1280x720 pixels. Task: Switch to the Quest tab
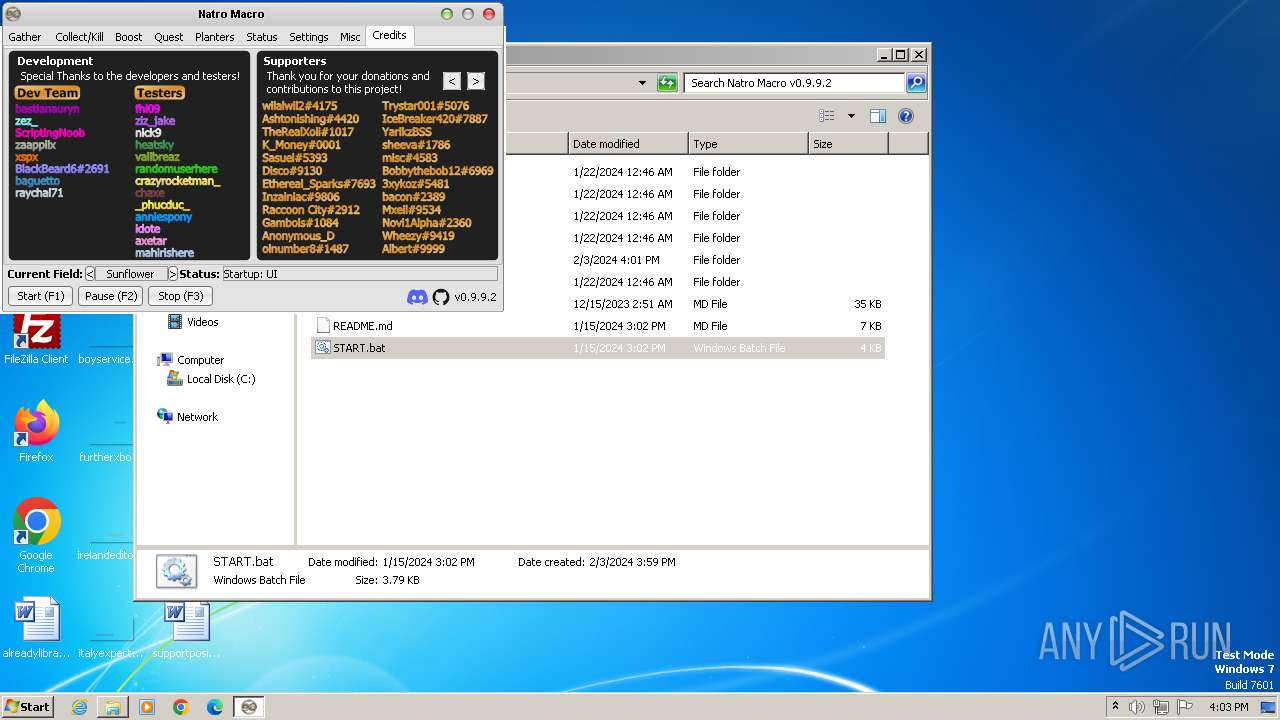click(x=168, y=37)
